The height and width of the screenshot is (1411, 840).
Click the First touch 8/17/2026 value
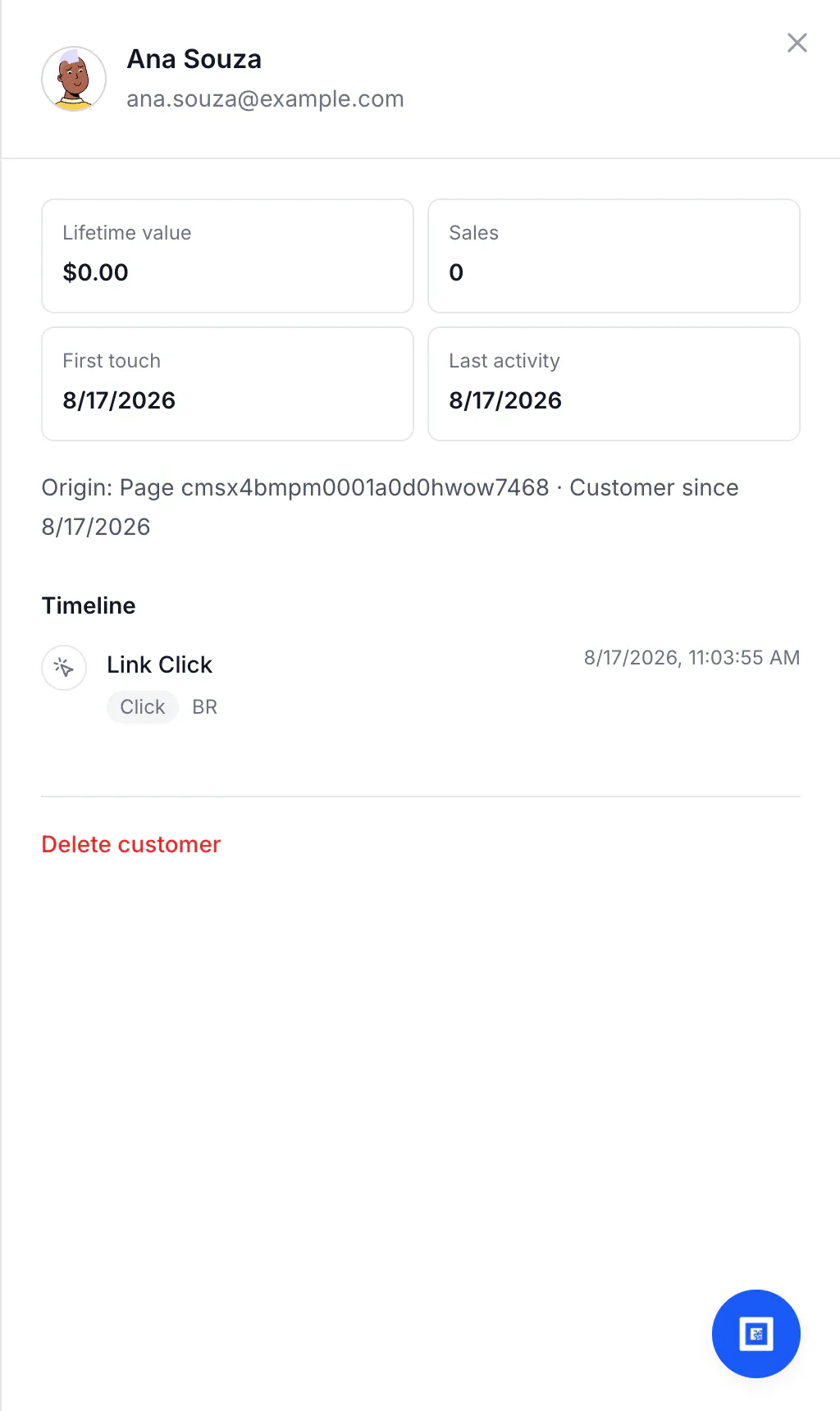[119, 400]
